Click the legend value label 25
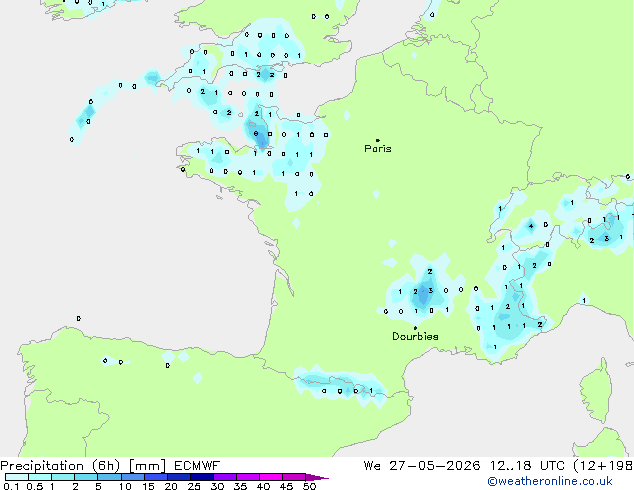The height and width of the screenshot is (490, 634). 194,486
